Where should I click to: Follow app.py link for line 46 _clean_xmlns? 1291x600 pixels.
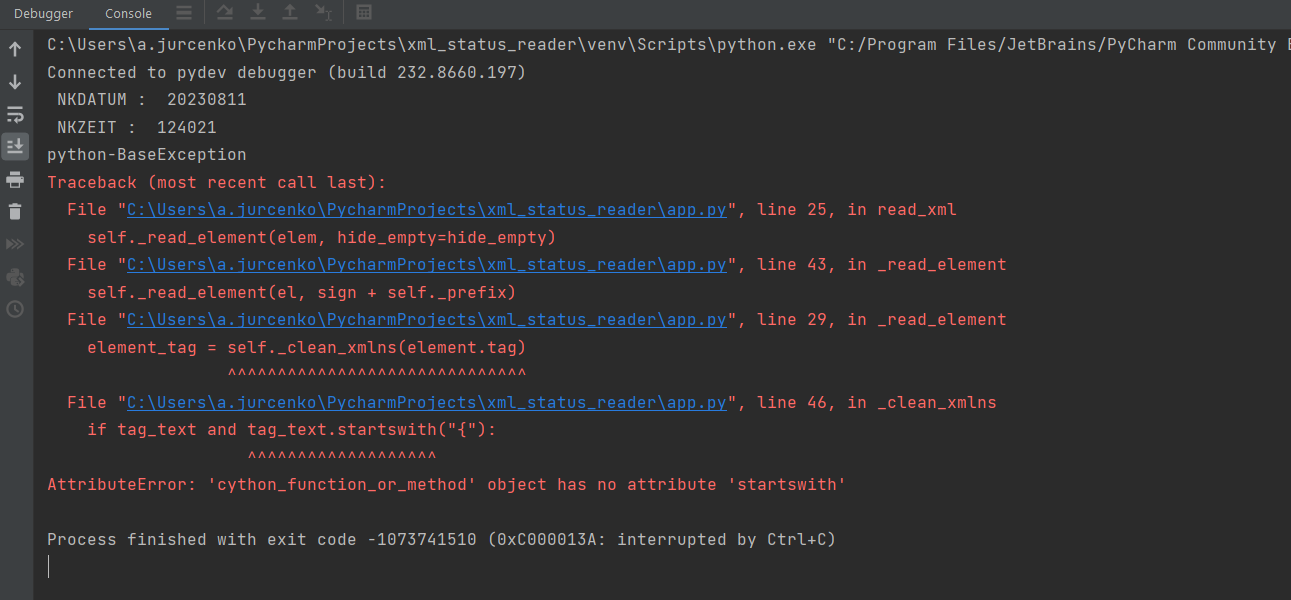click(427, 402)
